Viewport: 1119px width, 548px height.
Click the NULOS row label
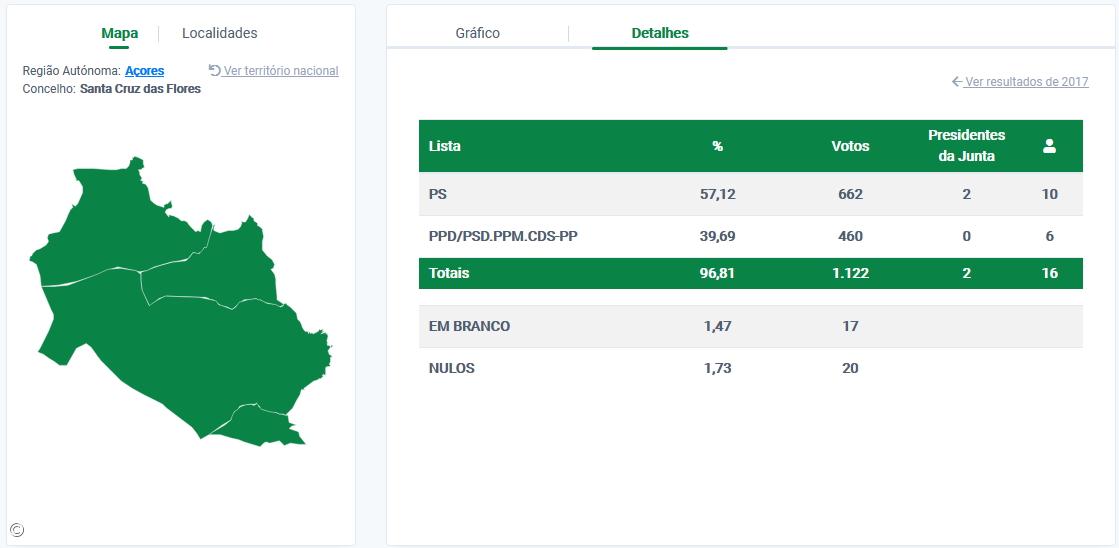tap(451, 368)
